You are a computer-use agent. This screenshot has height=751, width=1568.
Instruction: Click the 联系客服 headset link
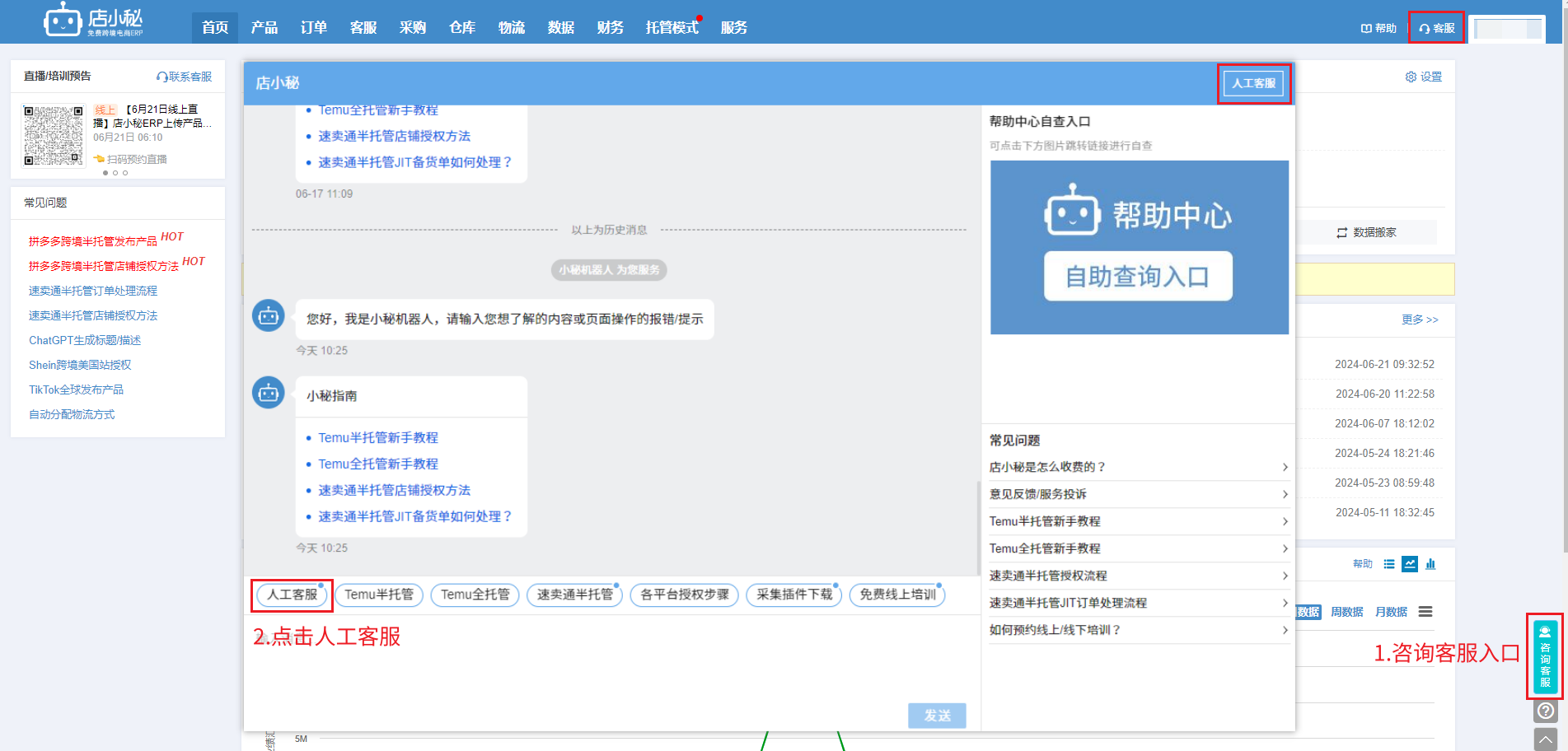(184, 77)
